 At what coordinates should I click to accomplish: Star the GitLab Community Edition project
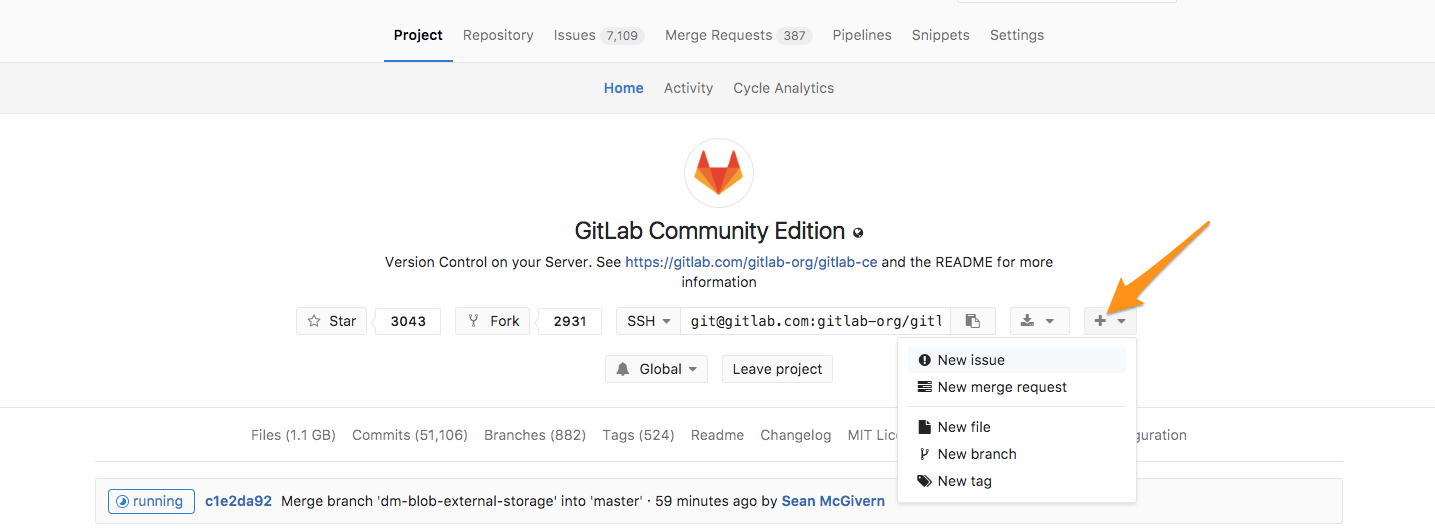[332, 321]
